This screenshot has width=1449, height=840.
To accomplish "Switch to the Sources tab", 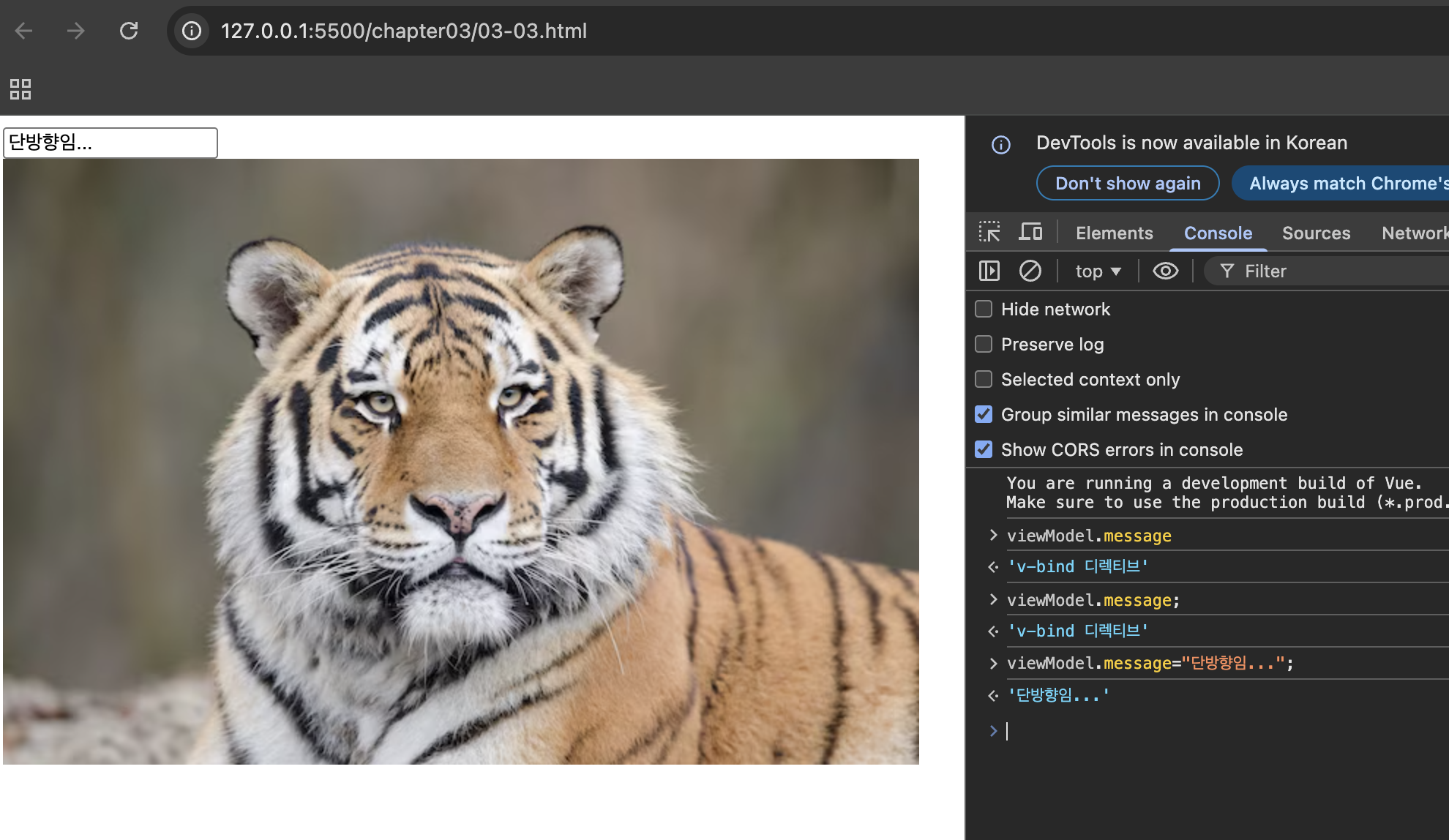I will point(1316,233).
